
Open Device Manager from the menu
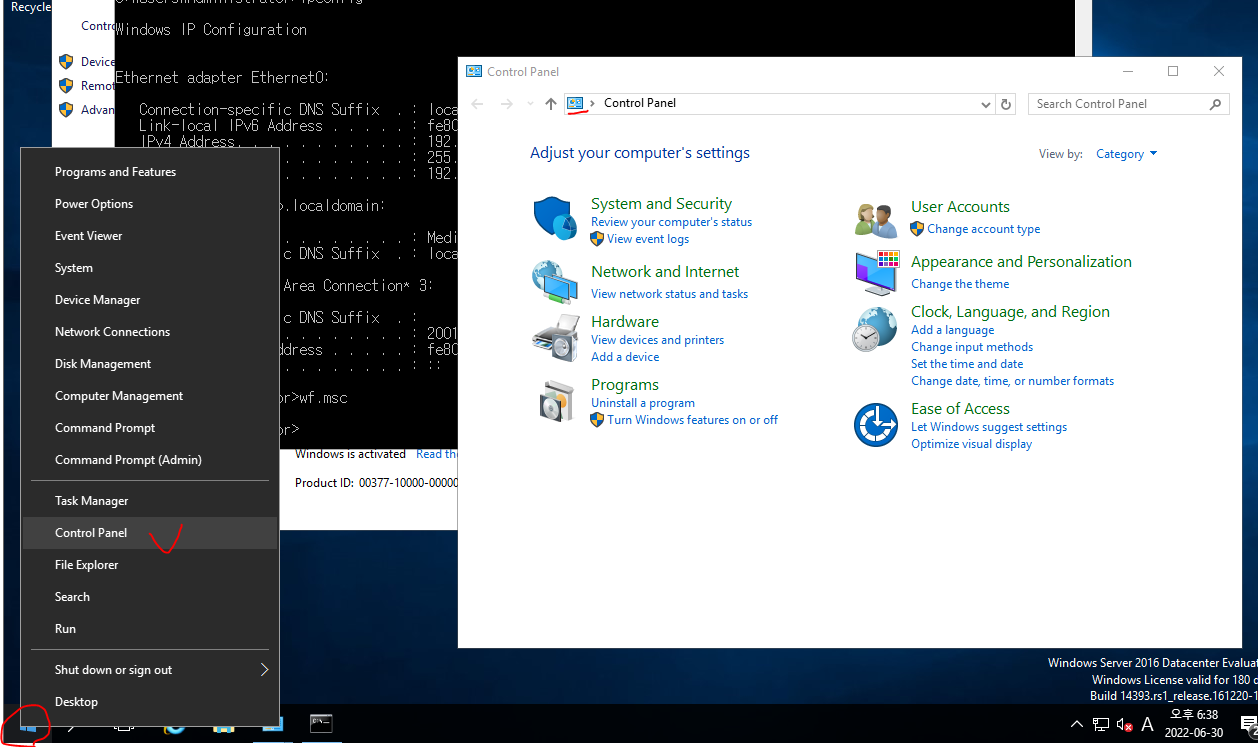click(x=150, y=300)
